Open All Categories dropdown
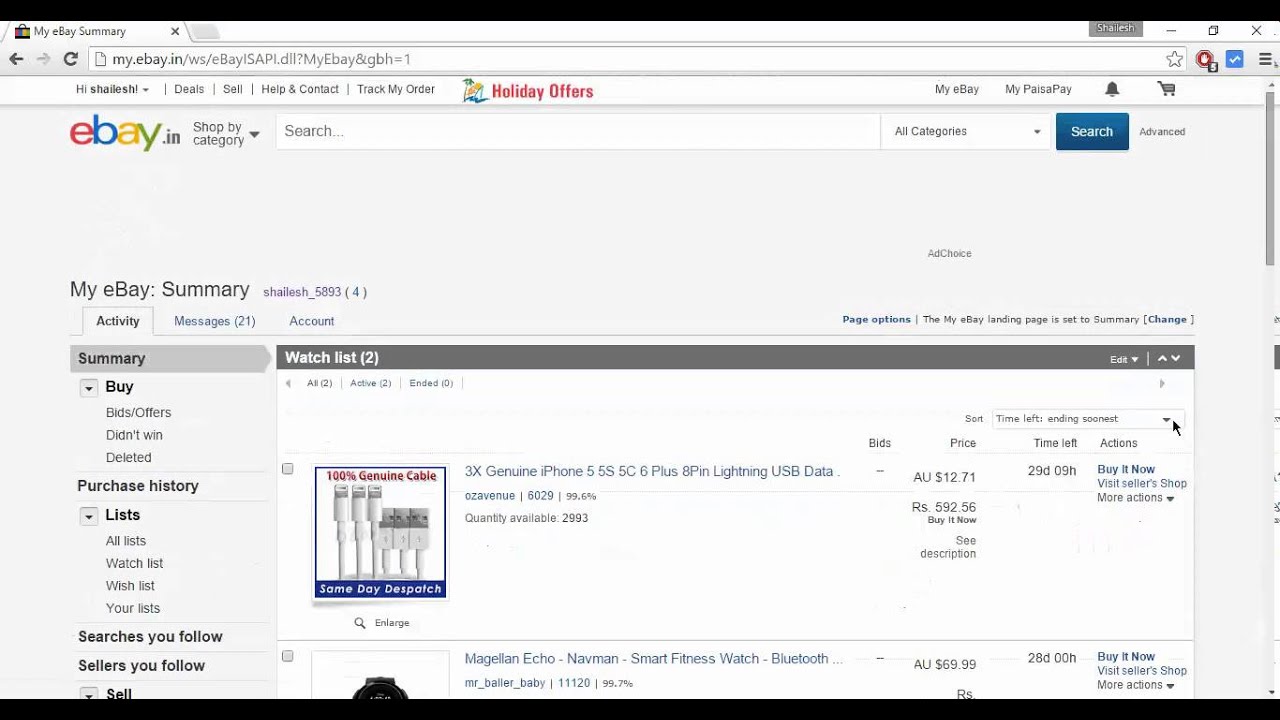 [x=966, y=131]
